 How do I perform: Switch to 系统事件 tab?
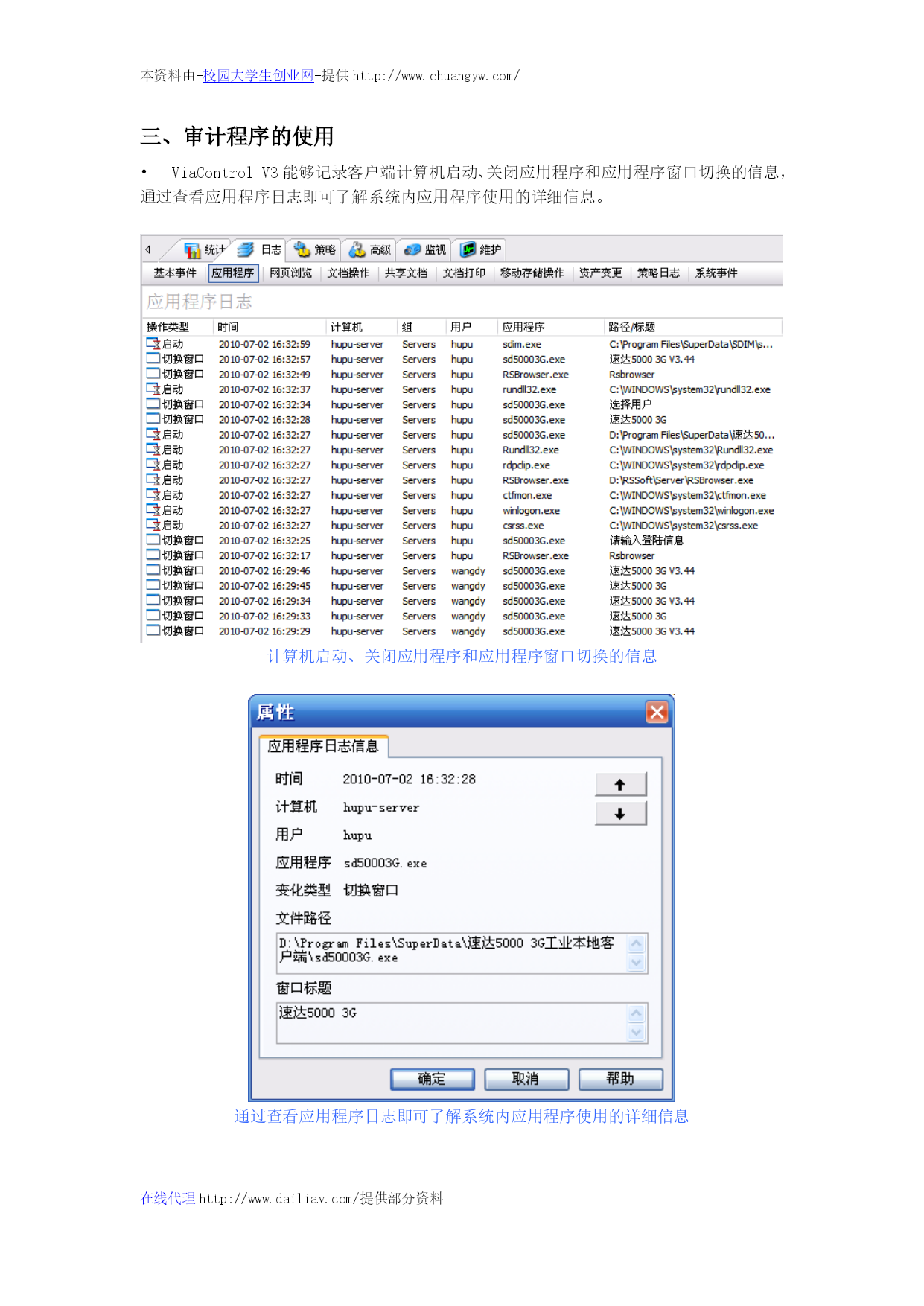click(x=716, y=273)
